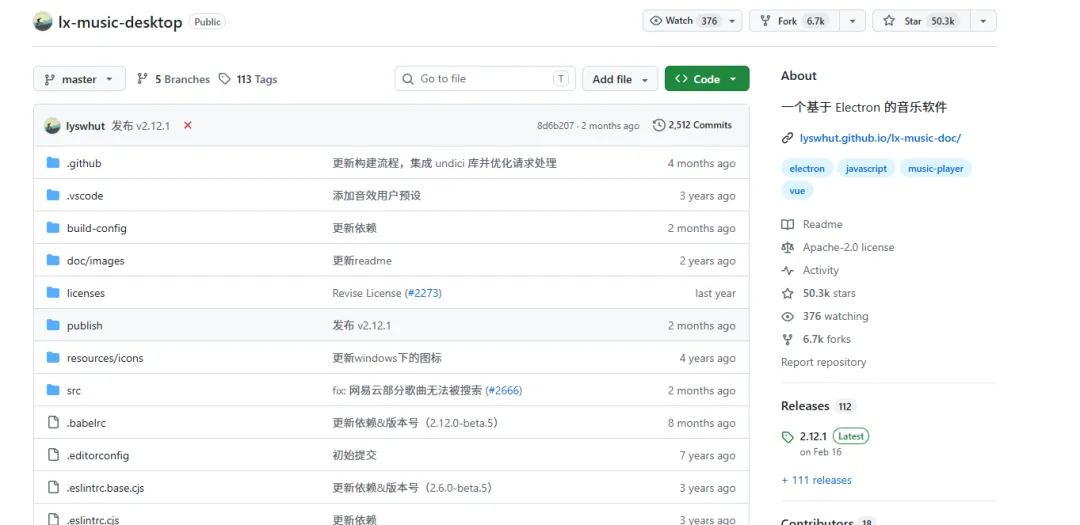1080x525 pixels.
Task: Click the Fork 6.7k button
Action: click(x=795, y=21)
